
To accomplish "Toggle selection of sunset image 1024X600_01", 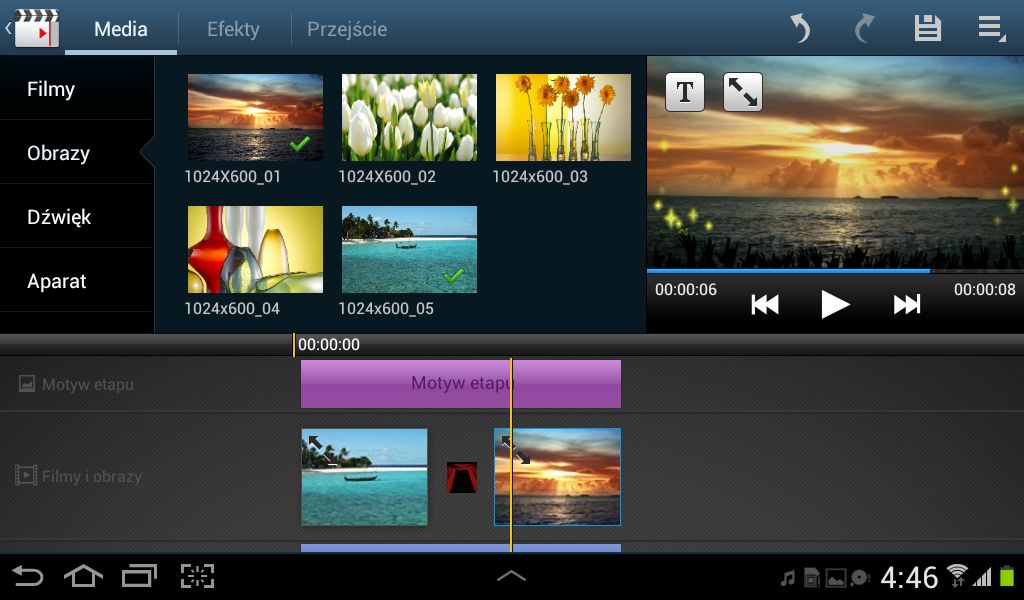I will [x=255, y=118].
